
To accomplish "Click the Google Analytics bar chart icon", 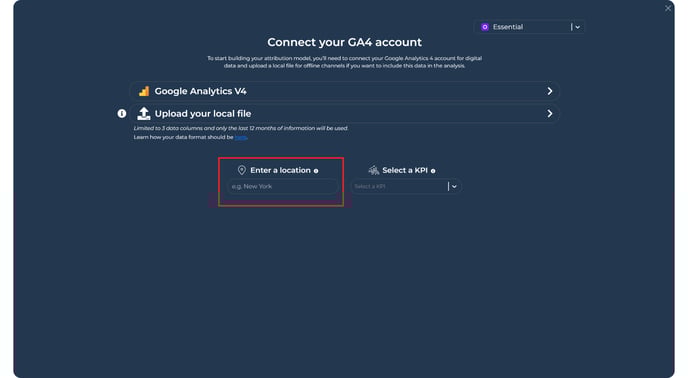I will click(144, 91).
